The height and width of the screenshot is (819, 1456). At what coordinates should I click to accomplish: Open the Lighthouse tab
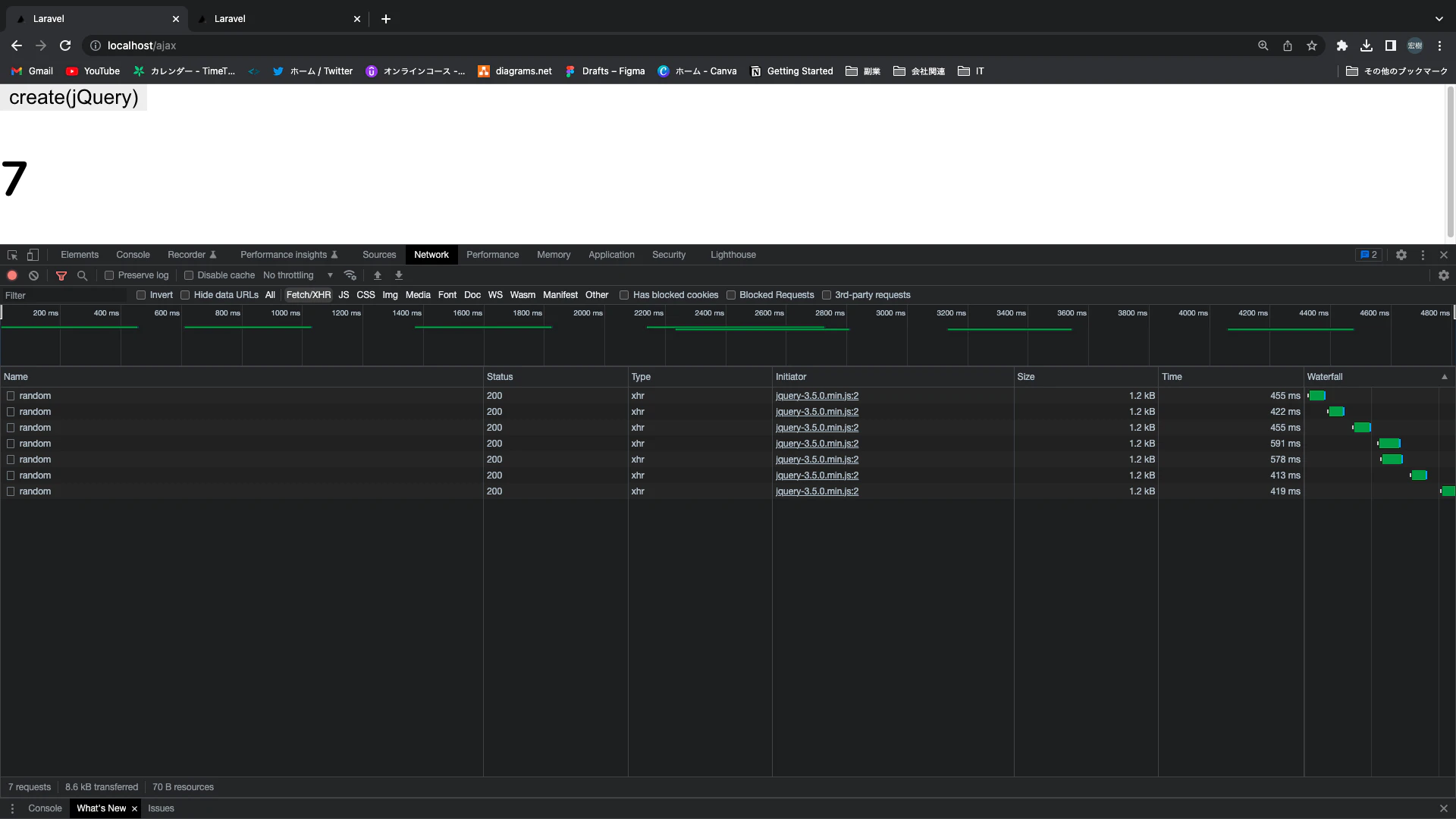pyautogui.click(x=733, y=256)
